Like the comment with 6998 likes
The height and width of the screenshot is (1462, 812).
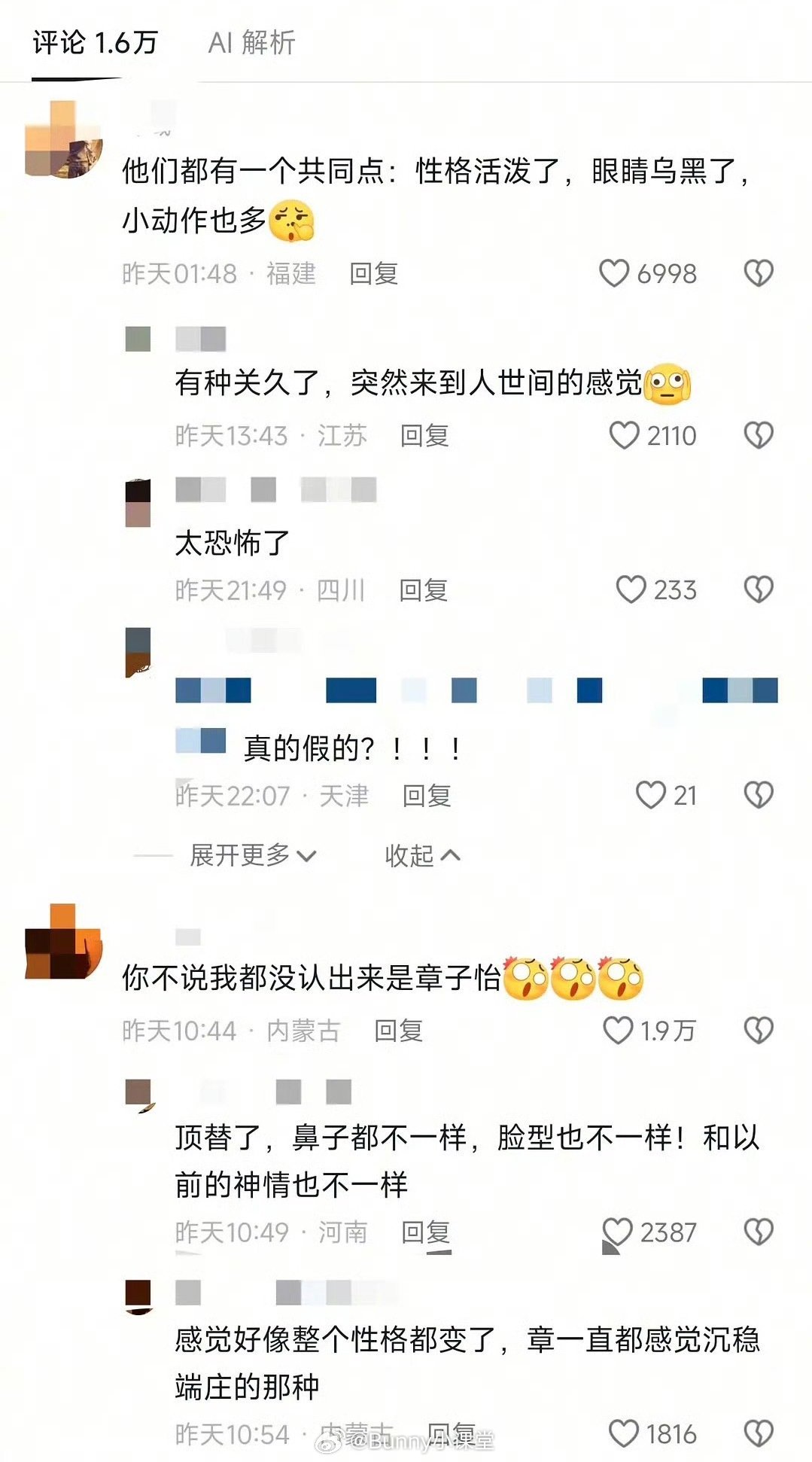[x=613, y=273]
